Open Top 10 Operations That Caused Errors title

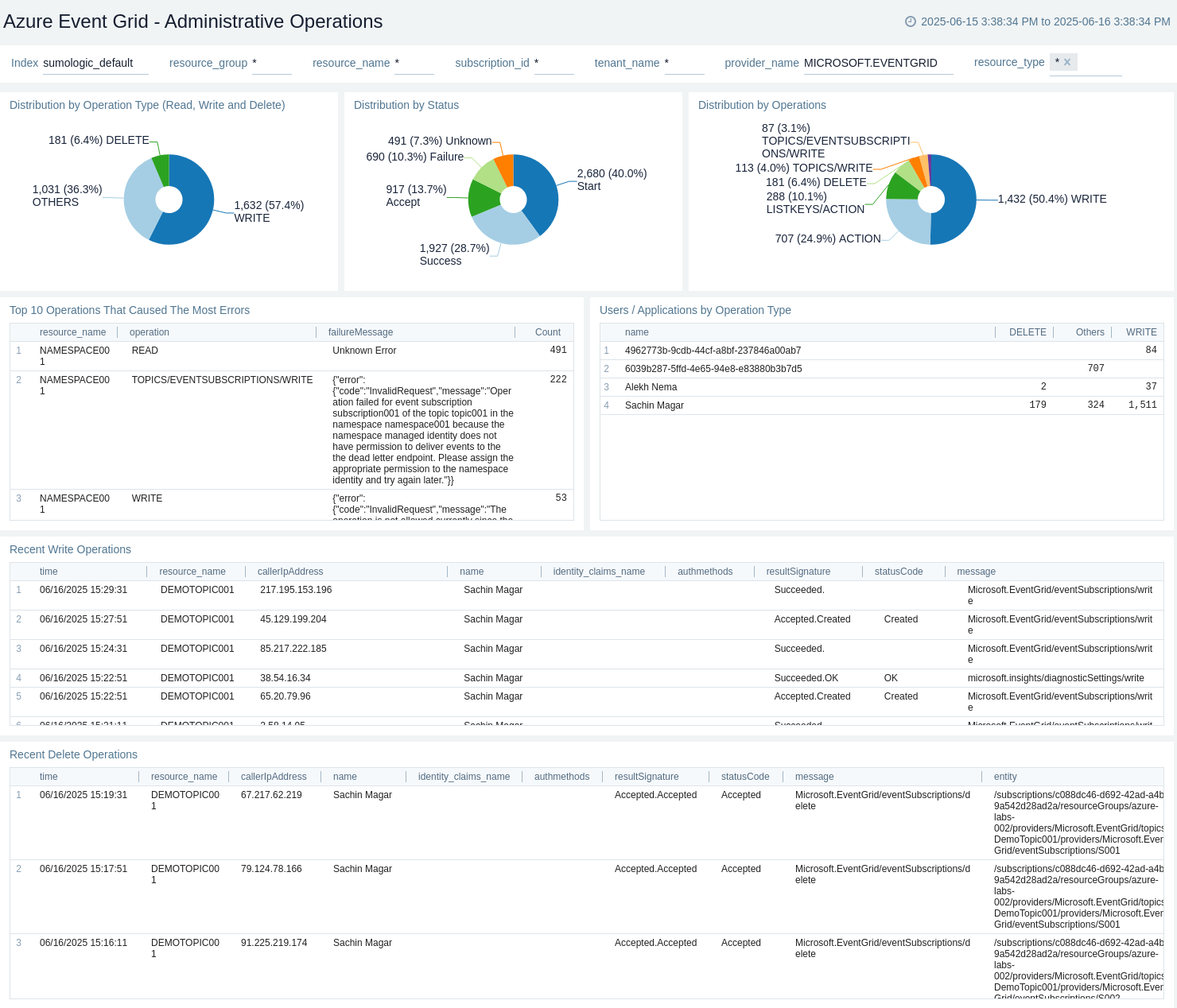(x=130, y=310)
